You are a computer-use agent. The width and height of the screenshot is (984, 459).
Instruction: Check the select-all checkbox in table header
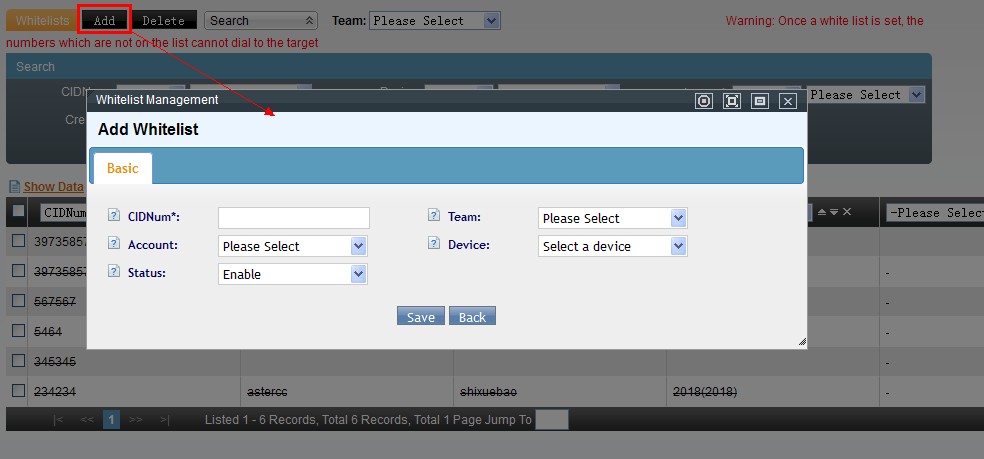pos(19,211)
